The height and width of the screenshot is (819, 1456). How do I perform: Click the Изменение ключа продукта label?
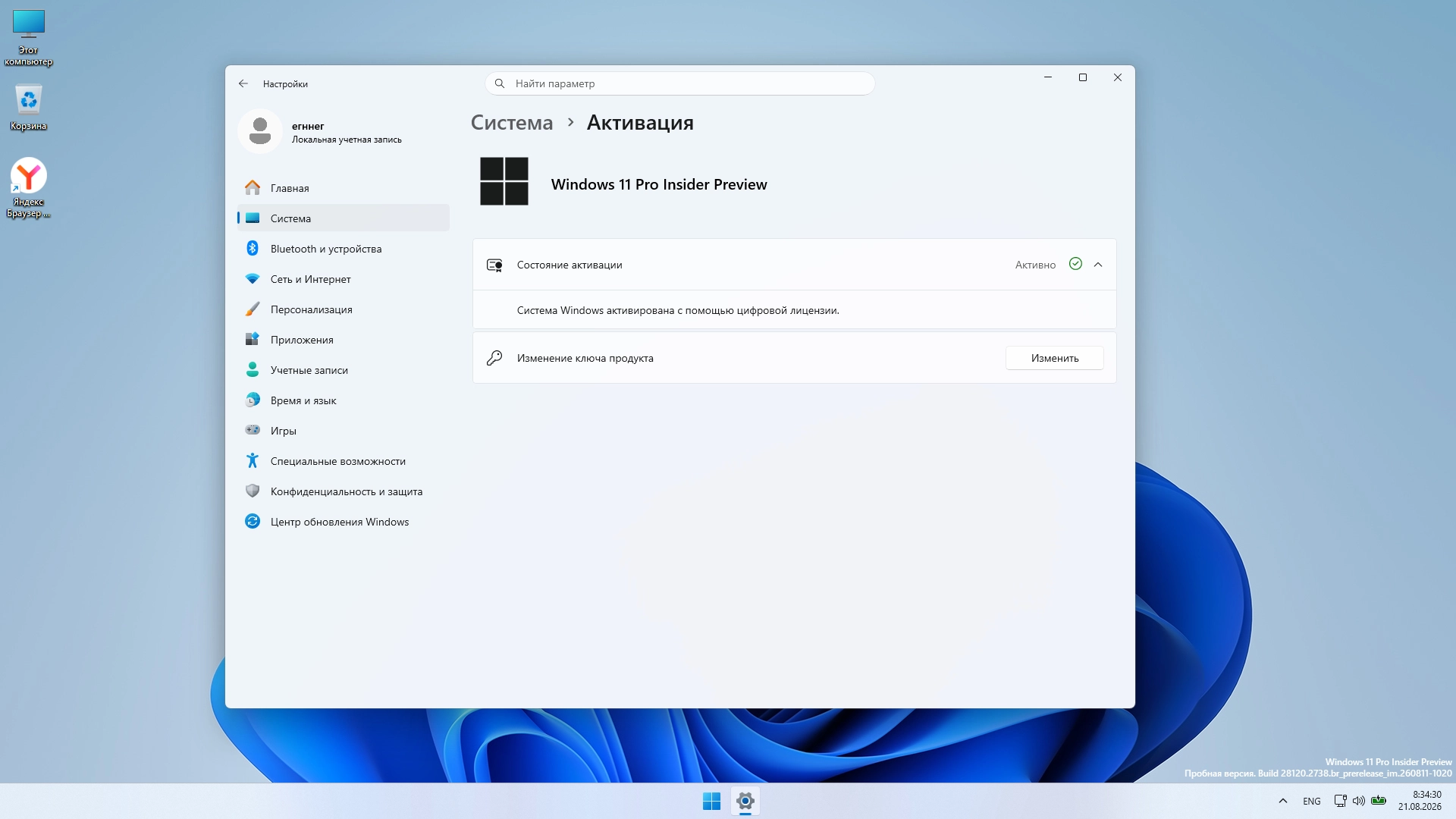point(585,358)
